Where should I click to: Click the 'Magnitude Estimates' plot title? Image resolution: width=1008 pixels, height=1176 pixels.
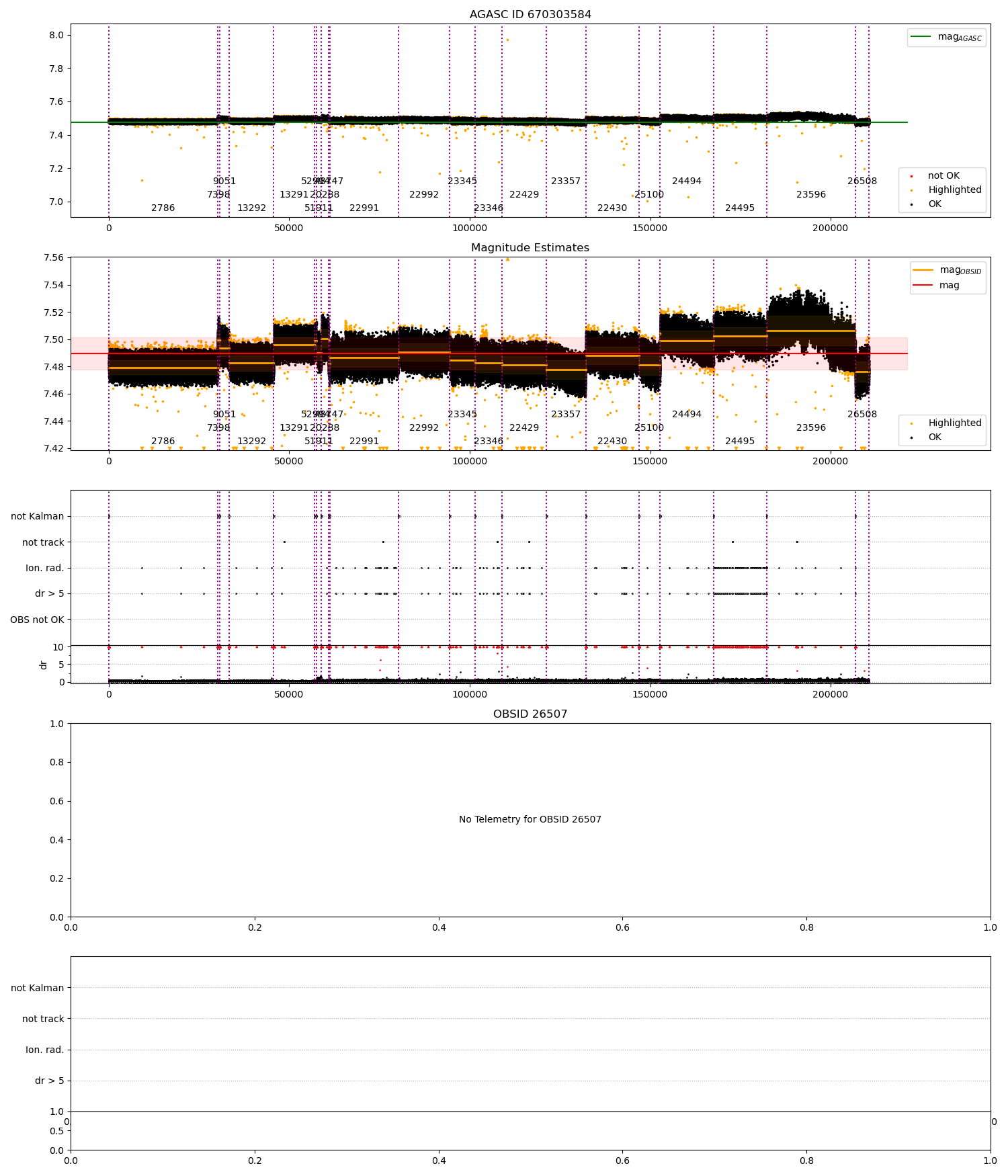[x=530, y=248]
